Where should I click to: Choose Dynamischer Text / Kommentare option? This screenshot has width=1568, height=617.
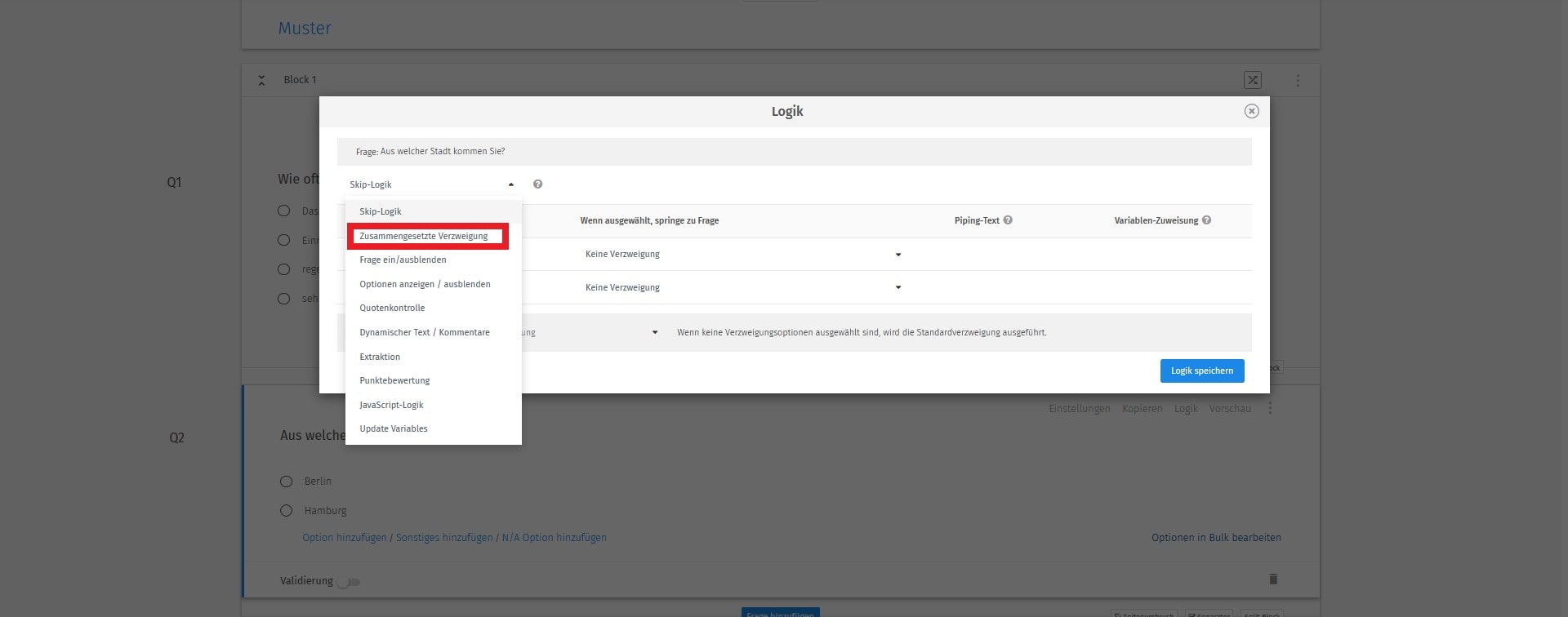coord(433,332)
